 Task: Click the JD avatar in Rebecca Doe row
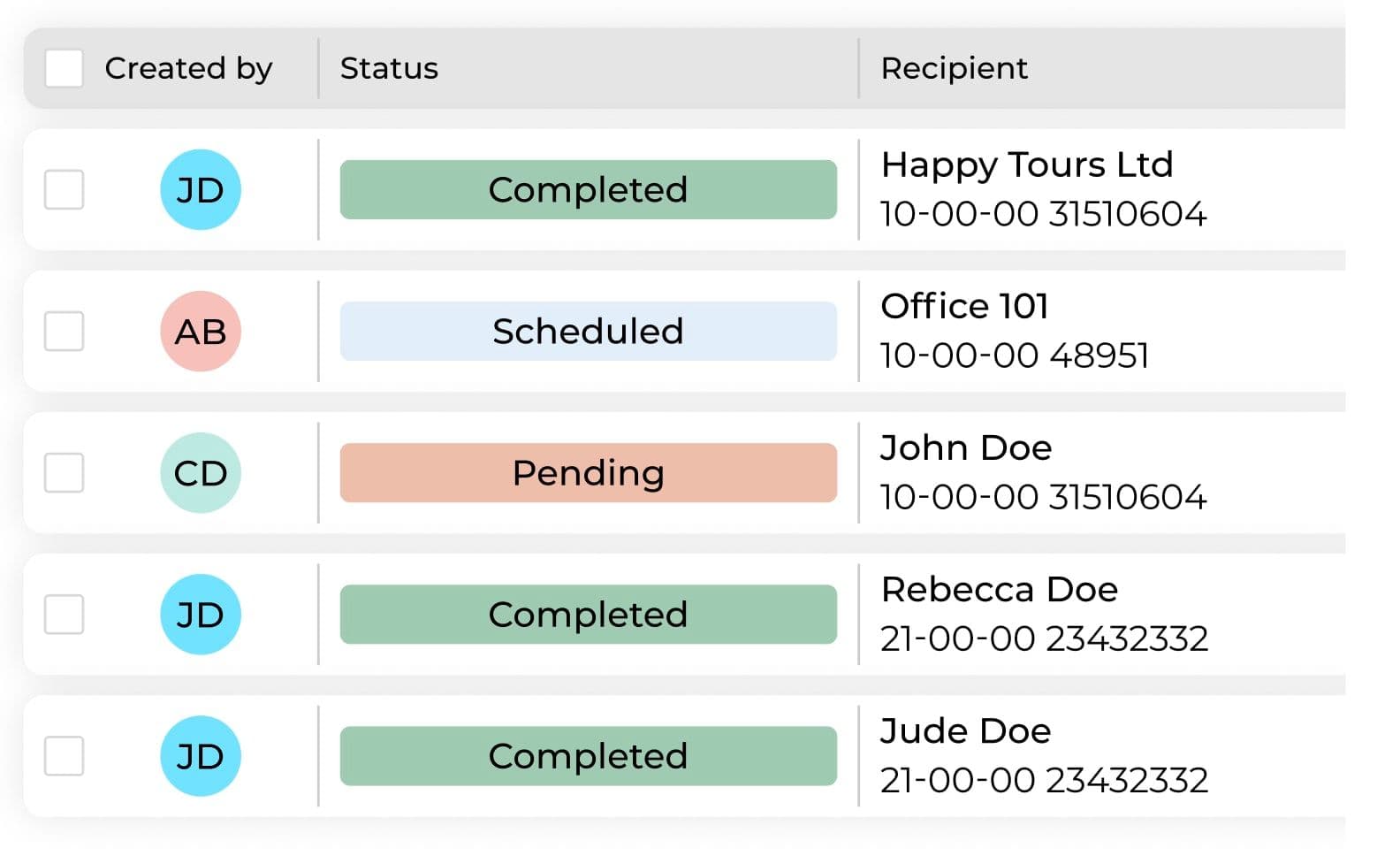pyautogui.click(x=201, y=615)
